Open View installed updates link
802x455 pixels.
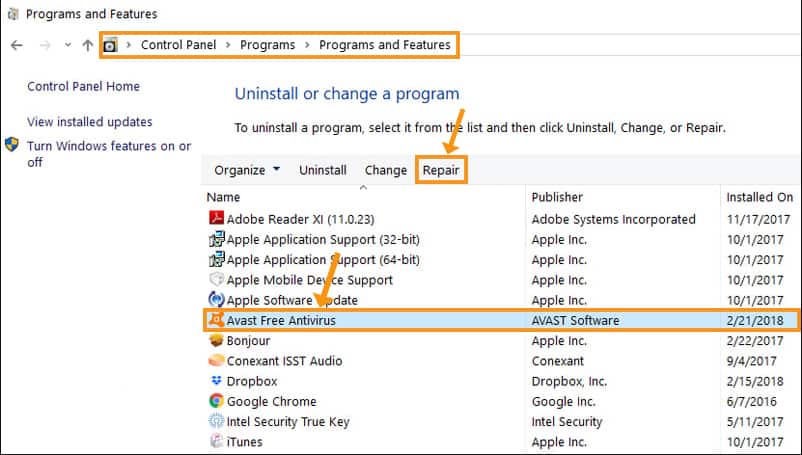[x=90, y=122]
